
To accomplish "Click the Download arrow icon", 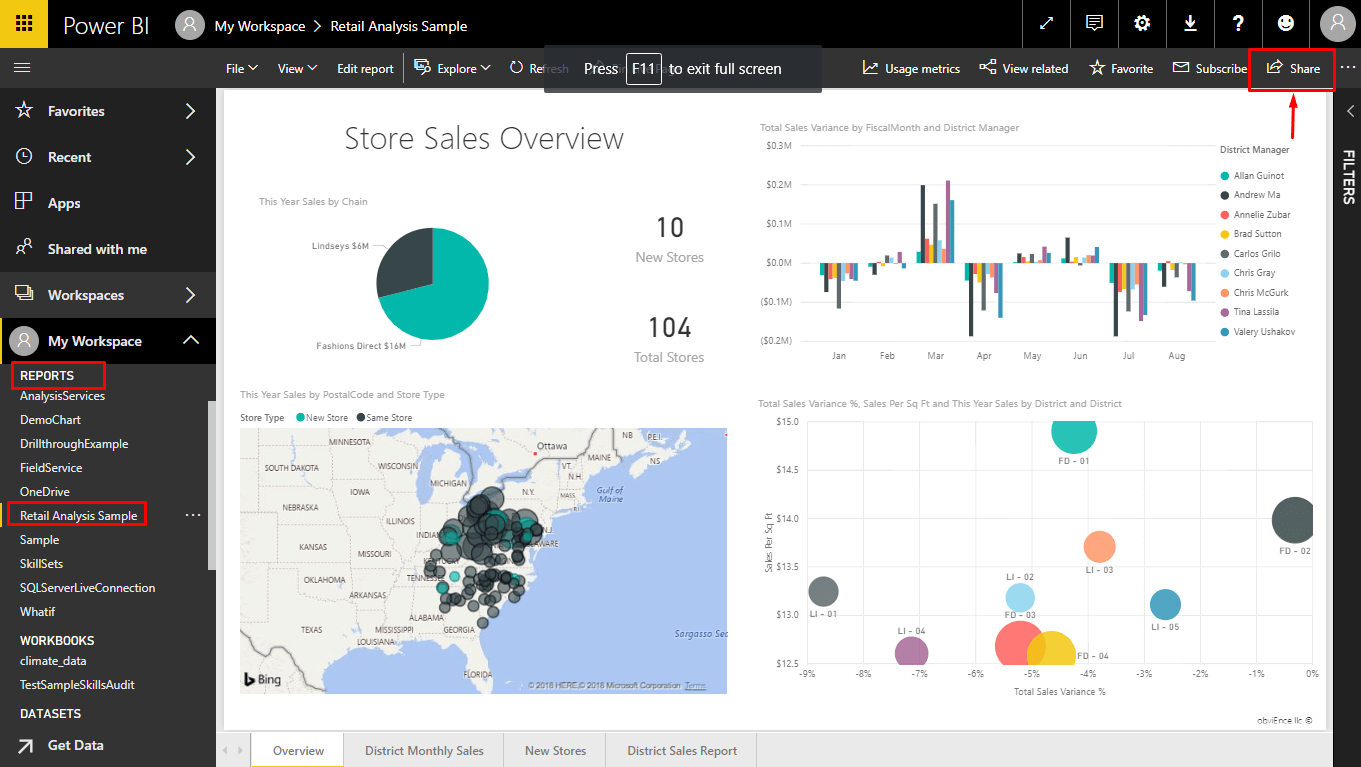I will pos(1190,24).
